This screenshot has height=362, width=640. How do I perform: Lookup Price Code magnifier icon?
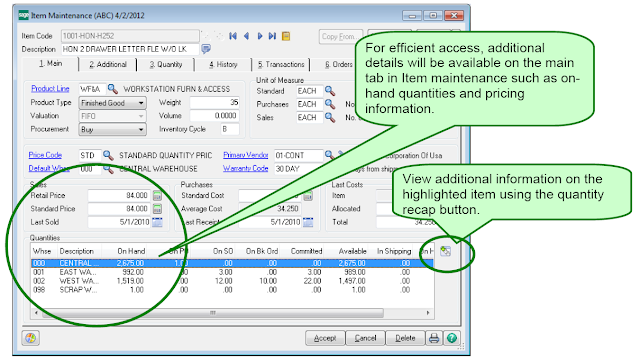108,155
